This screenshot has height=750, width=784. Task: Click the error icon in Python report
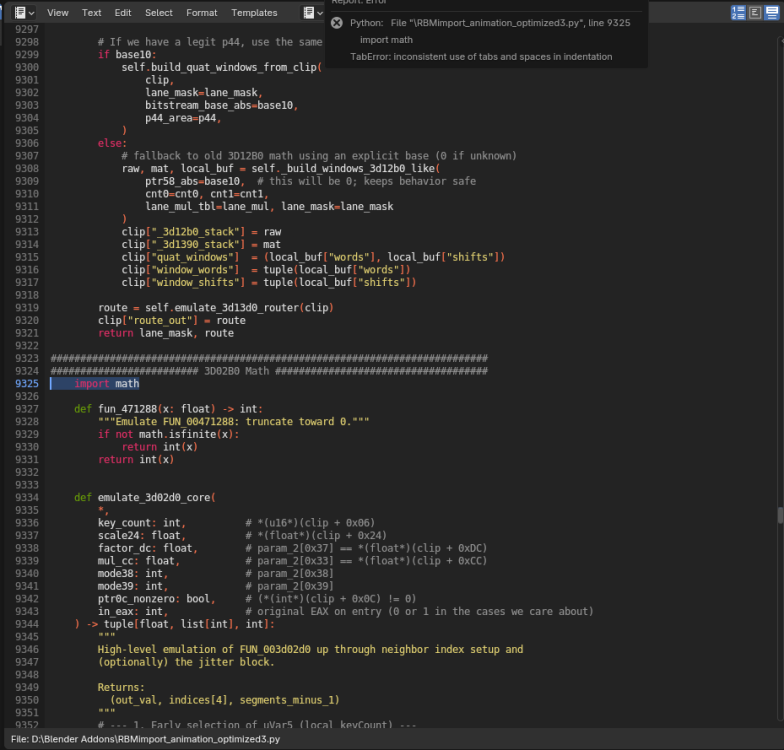click(x=337, y=22)
